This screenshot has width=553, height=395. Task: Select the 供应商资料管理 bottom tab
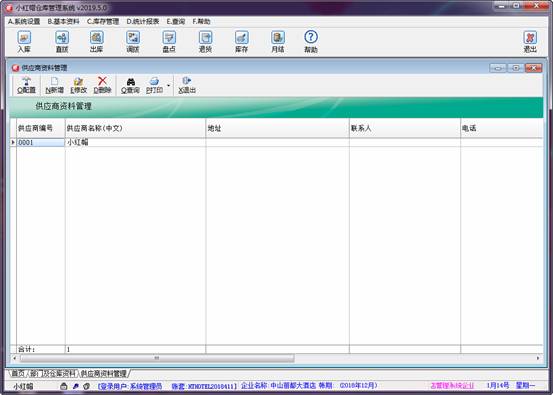[x=103, y=373]
